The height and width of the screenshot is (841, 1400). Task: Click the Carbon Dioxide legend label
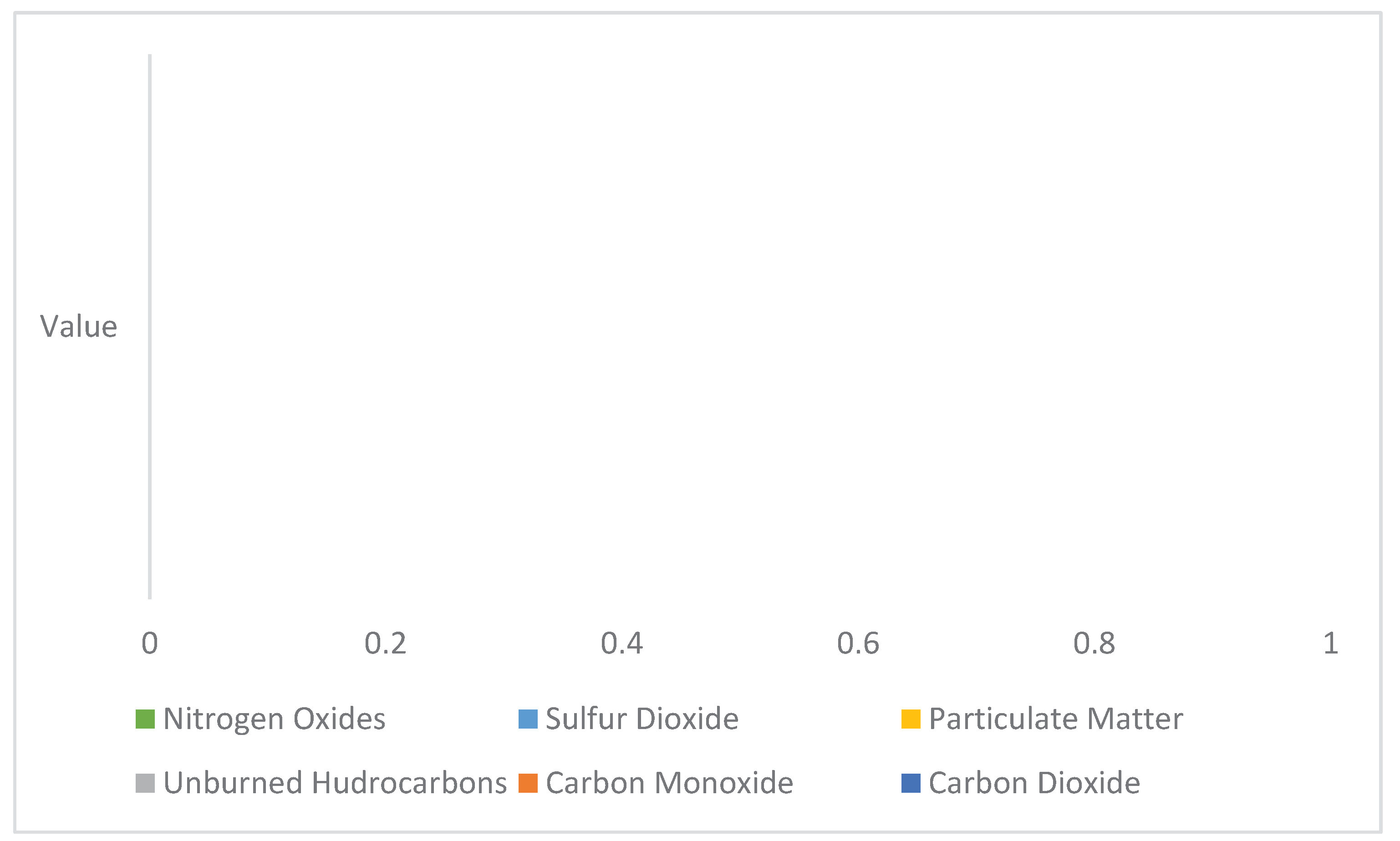click(1034, 783)
